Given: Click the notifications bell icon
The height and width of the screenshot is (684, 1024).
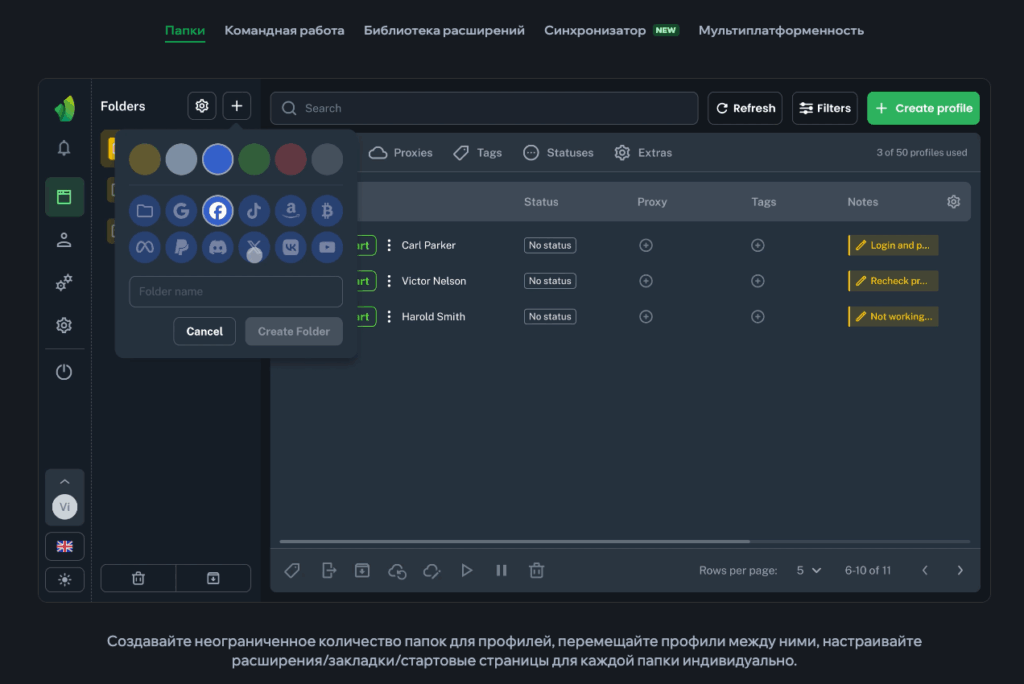Looking at the screenshot, I should 64,148.
